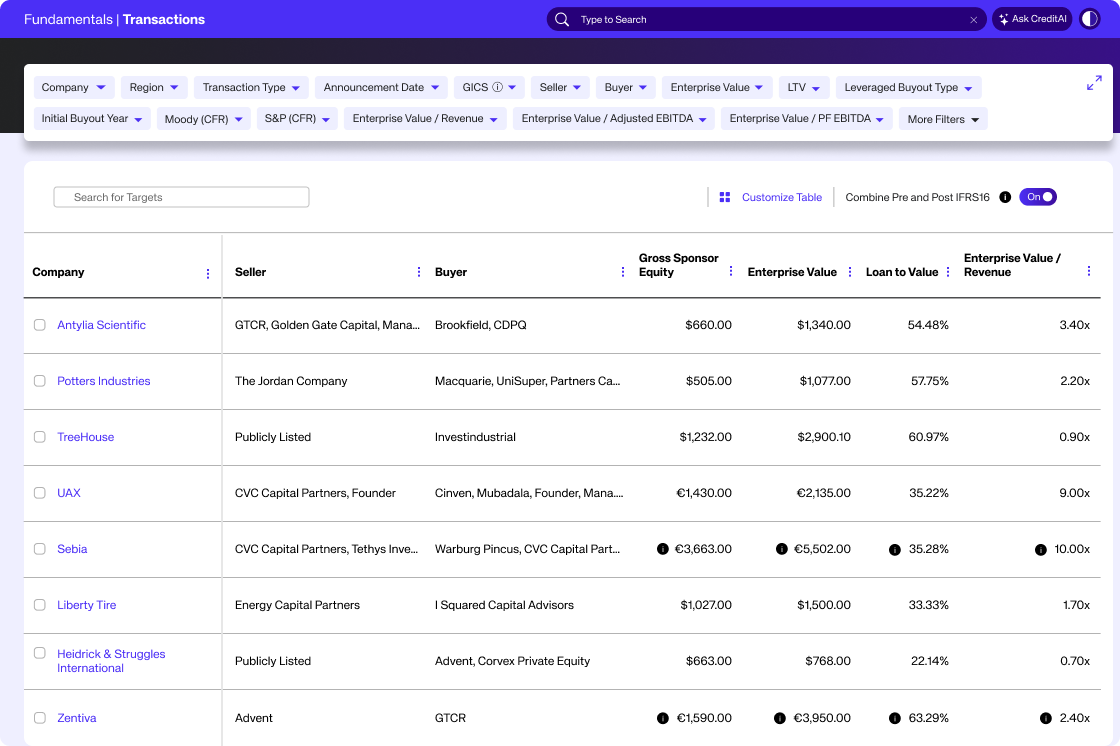Click the Customize Table link
1120x746 pixels.
coord(781,197)
